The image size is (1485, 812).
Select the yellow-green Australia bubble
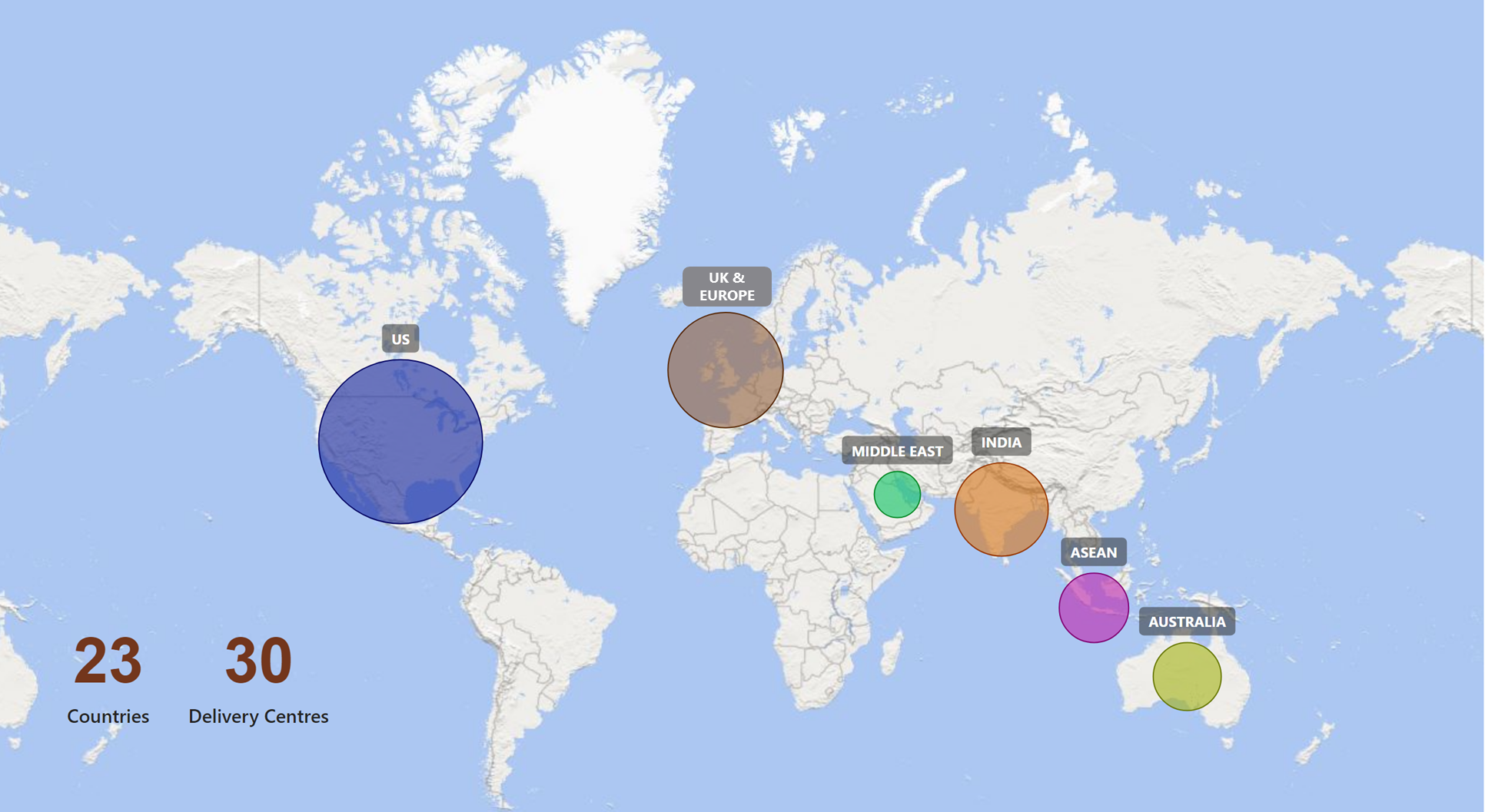[1187, 677]
